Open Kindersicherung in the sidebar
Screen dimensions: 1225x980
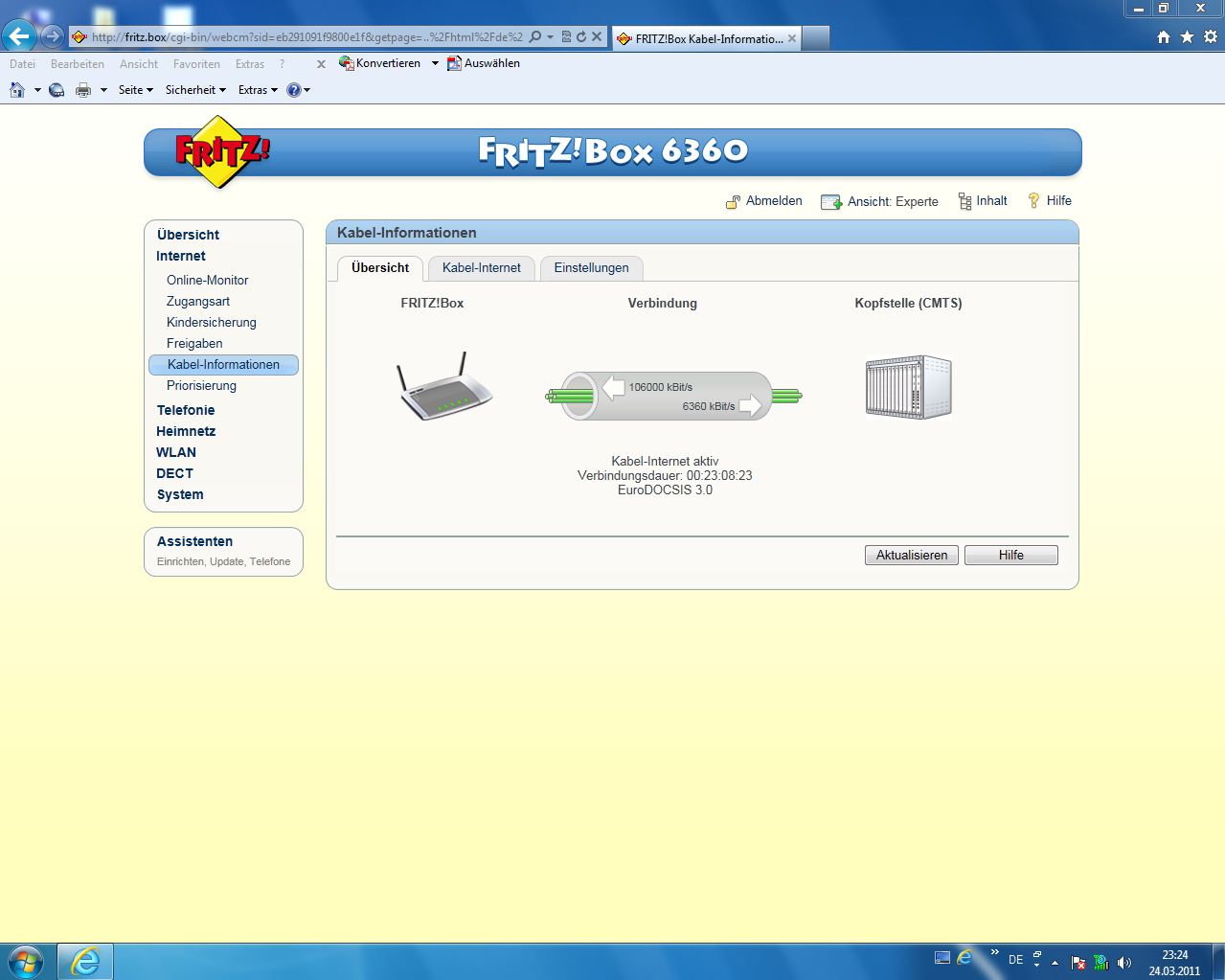tap(211, 323)
